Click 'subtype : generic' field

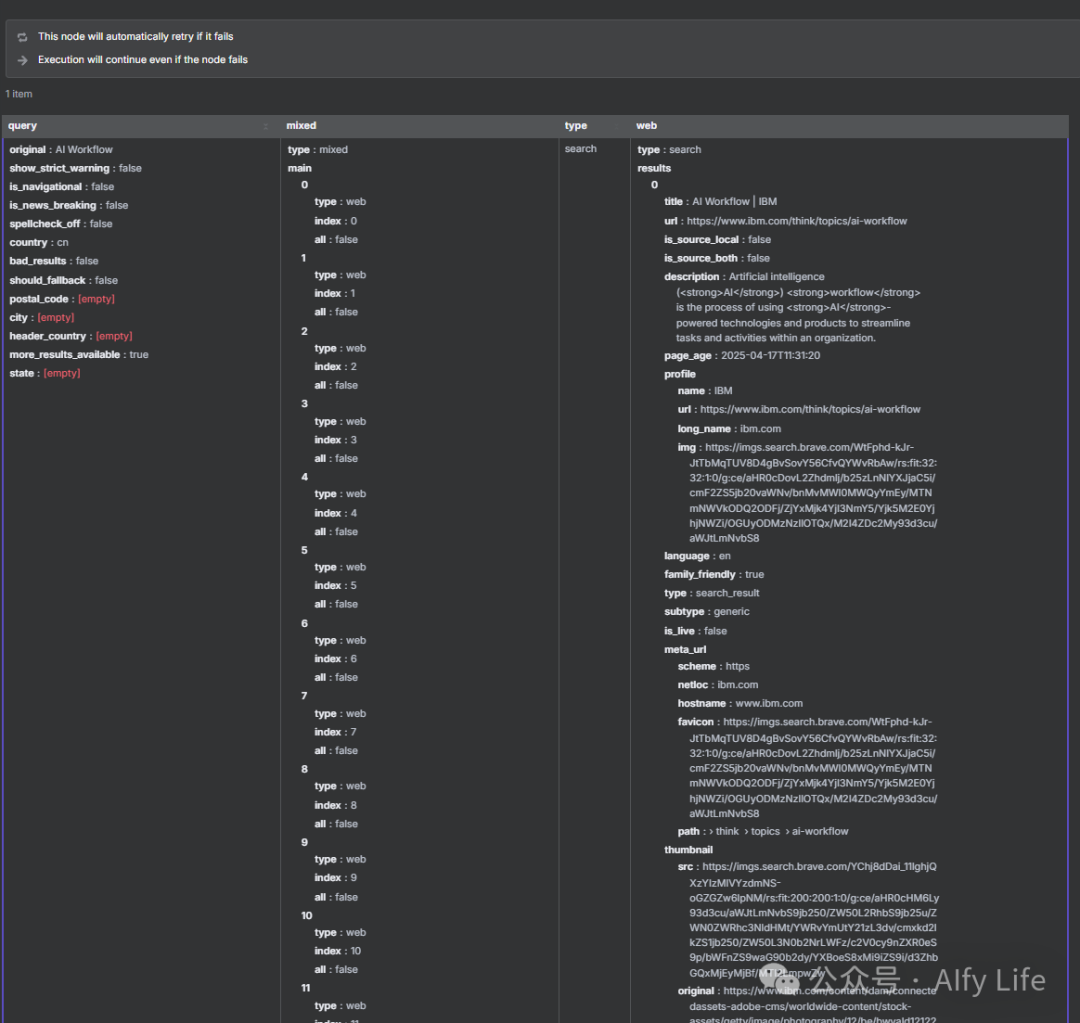pyautogui.click(x=707, y=612)
